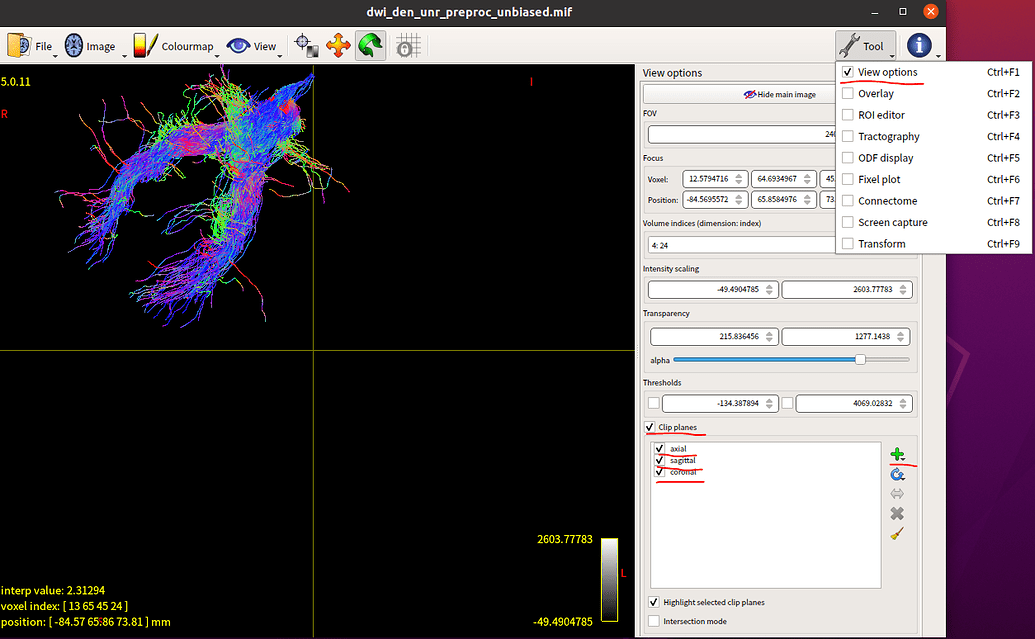Click the crosshair focus mode icon
The image size is (1035, 639).
tap(305, 46)
